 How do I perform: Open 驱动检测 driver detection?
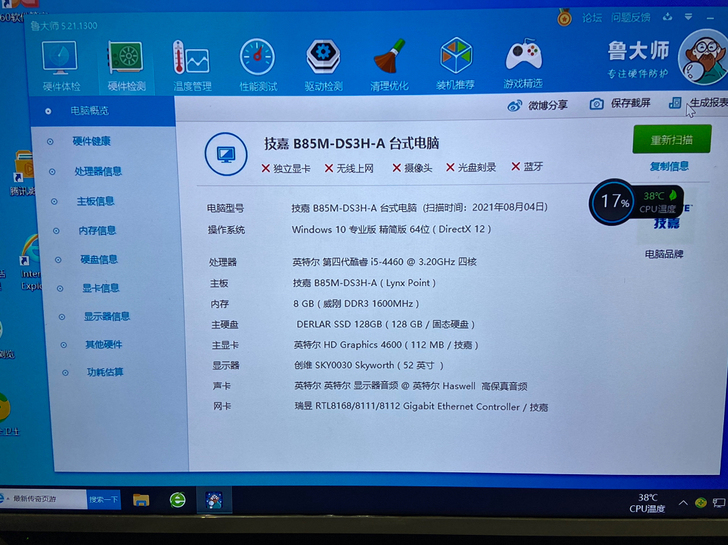point(324,65)
